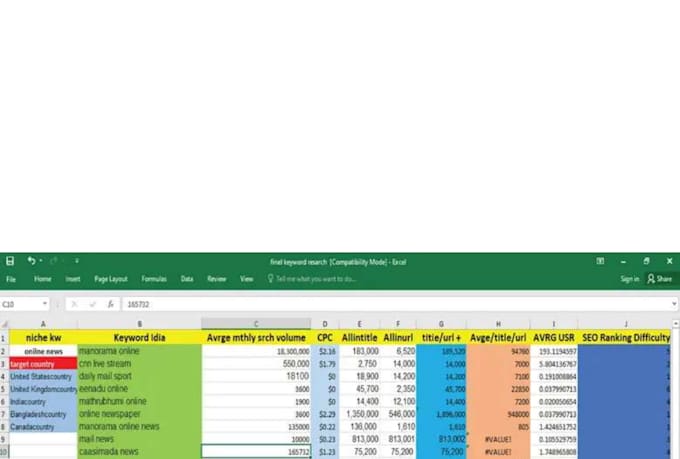Switch to the Insert ribbon tab
680x459 pixels.
pos(73,279)
